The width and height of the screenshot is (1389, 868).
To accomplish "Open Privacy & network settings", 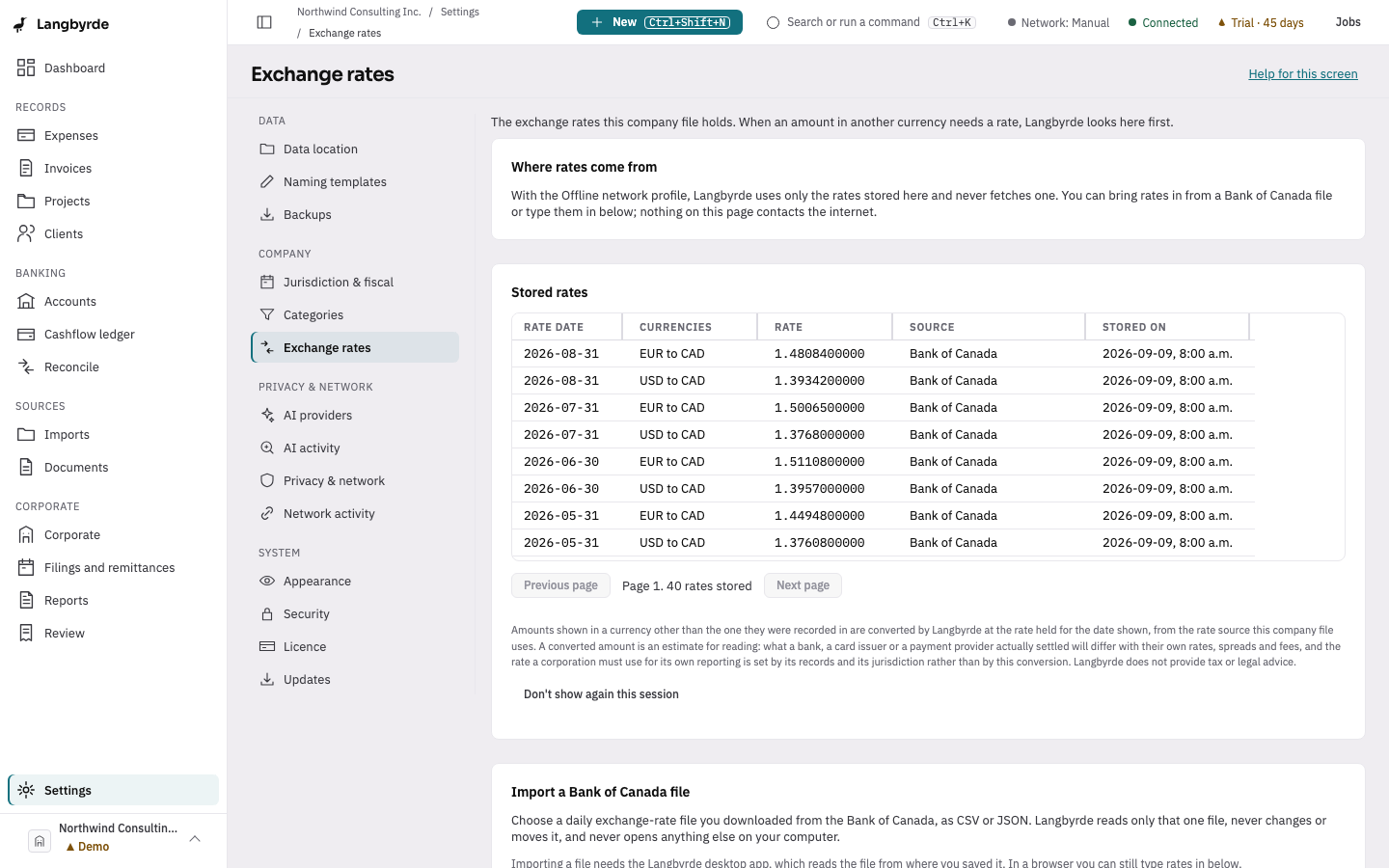I will [355, 481].
